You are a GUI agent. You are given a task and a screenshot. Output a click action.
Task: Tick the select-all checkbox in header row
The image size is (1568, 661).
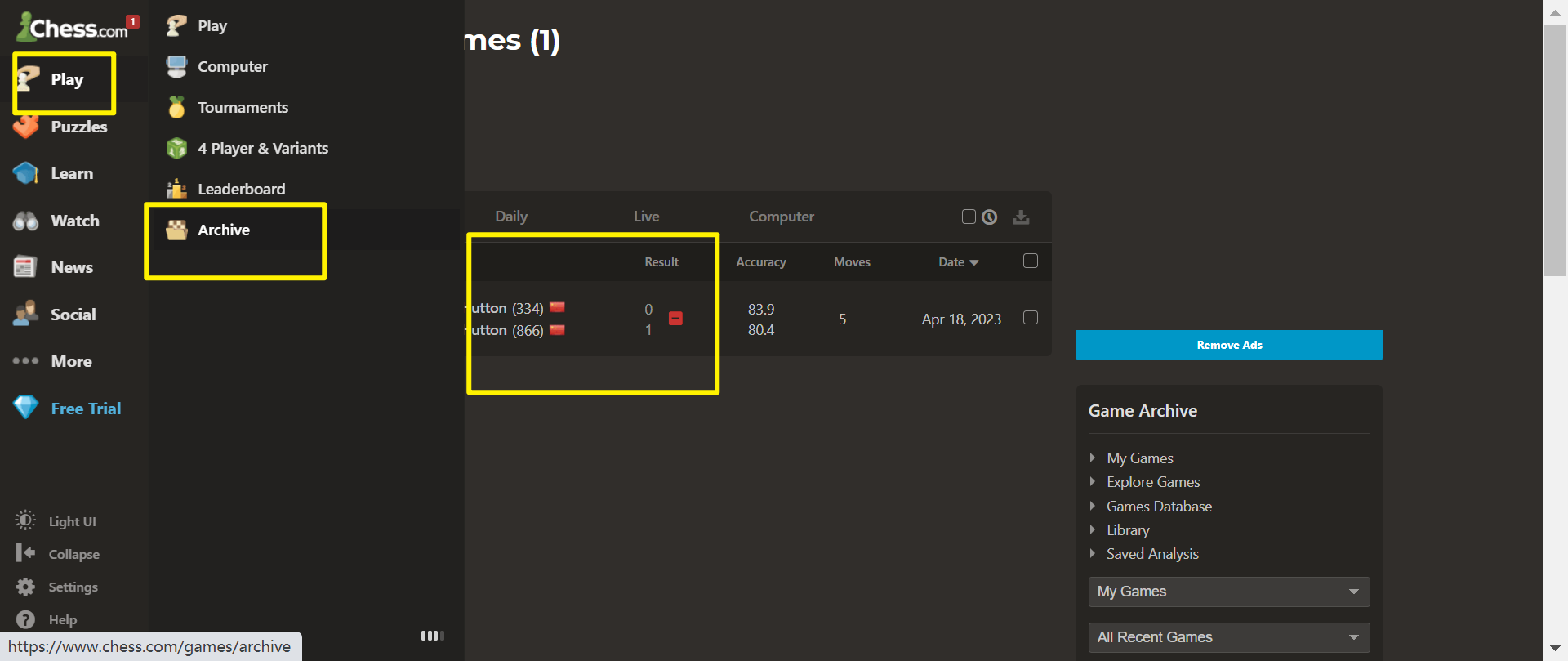tap(1031, 261)
